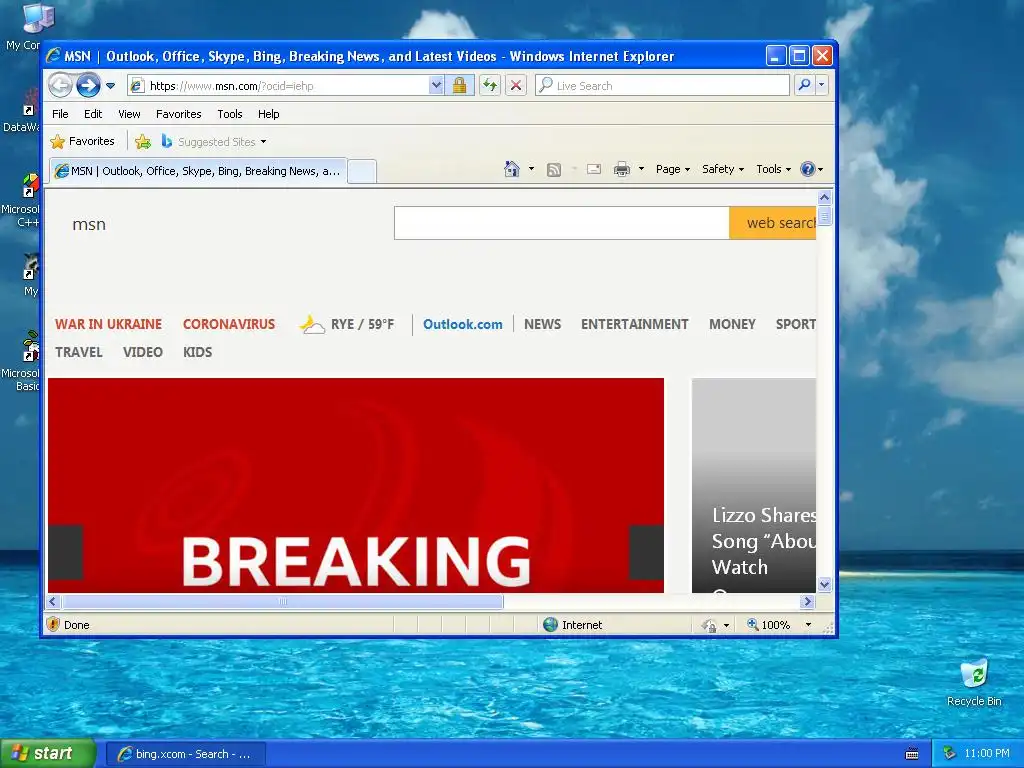Click the address bar URL field
This screenshot has height=768, width=1024.
(279, 86)
